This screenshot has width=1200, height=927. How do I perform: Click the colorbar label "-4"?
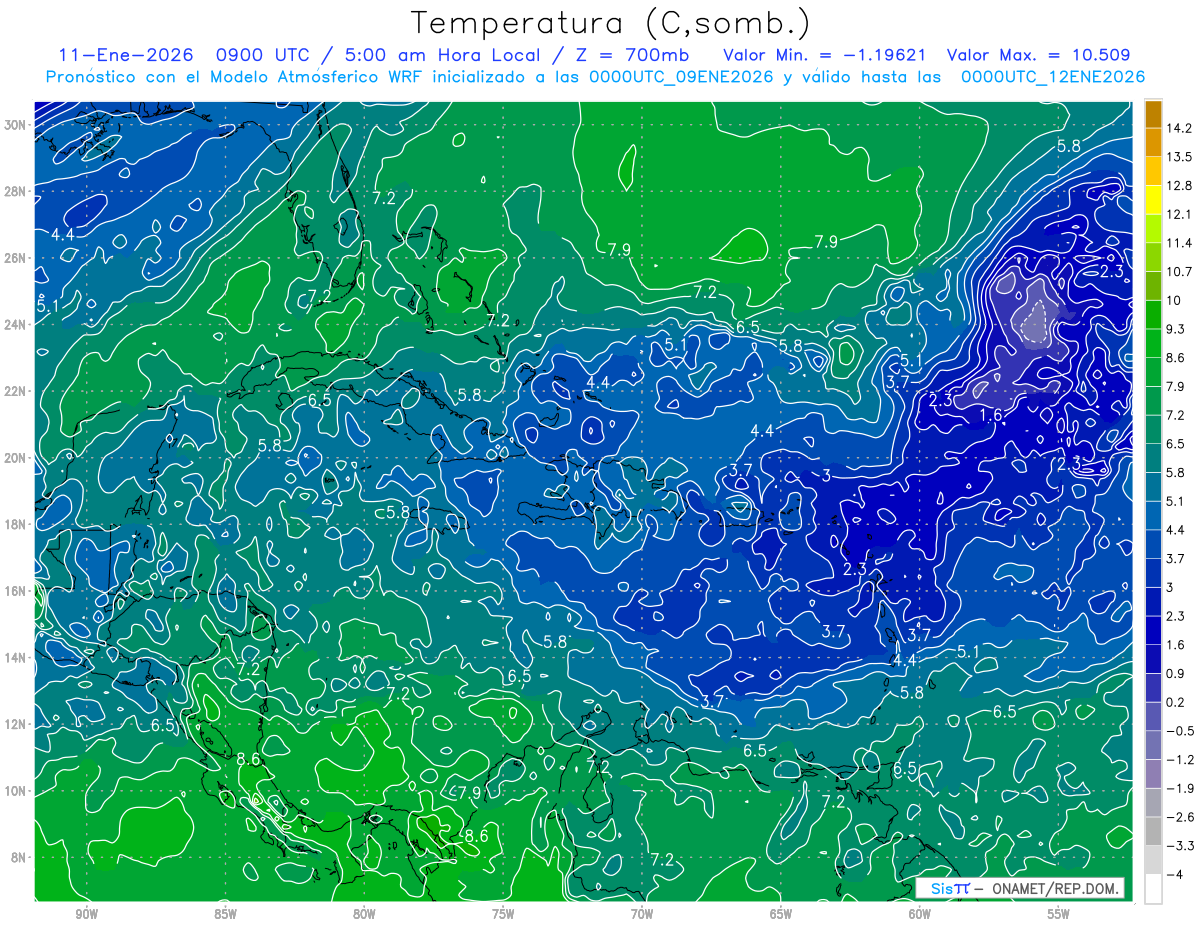1173,874
